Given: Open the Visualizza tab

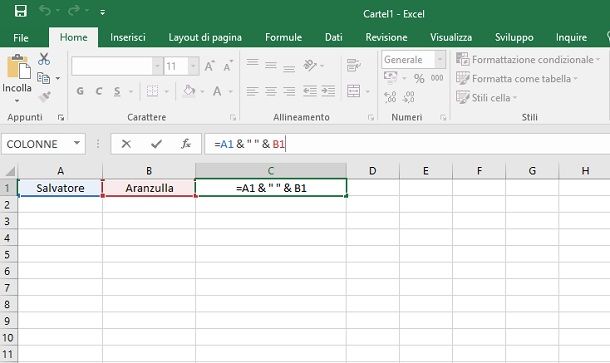Looking at the screenshot, I should pos(451,37).
